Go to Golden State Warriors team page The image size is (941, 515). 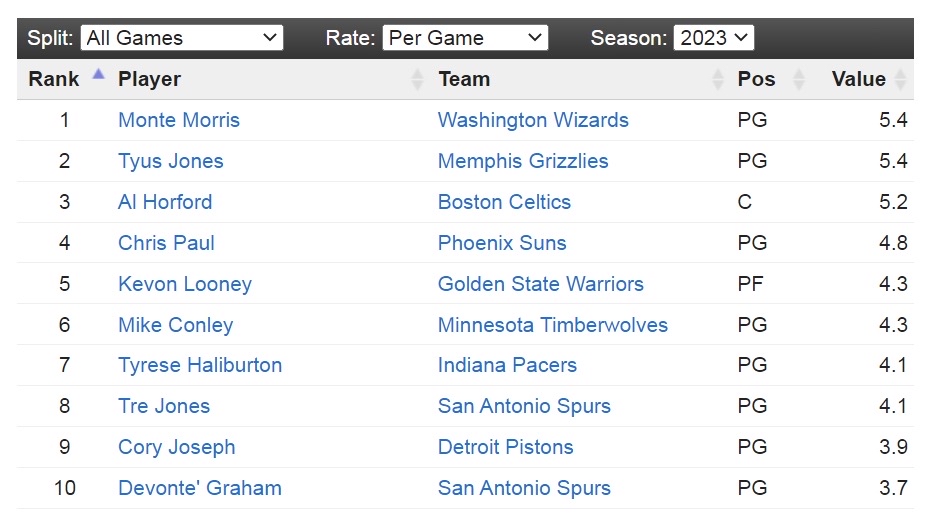point(541,284)
